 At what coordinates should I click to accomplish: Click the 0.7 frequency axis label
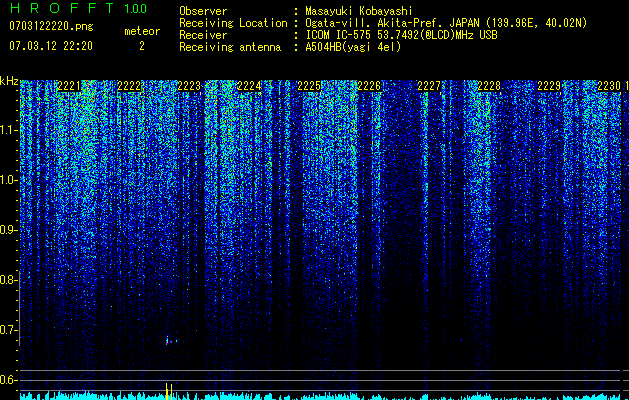point(7,330)
